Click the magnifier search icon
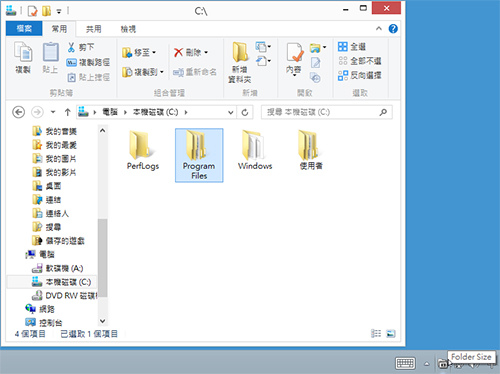 pyautogui.click(x=383, y=112)
